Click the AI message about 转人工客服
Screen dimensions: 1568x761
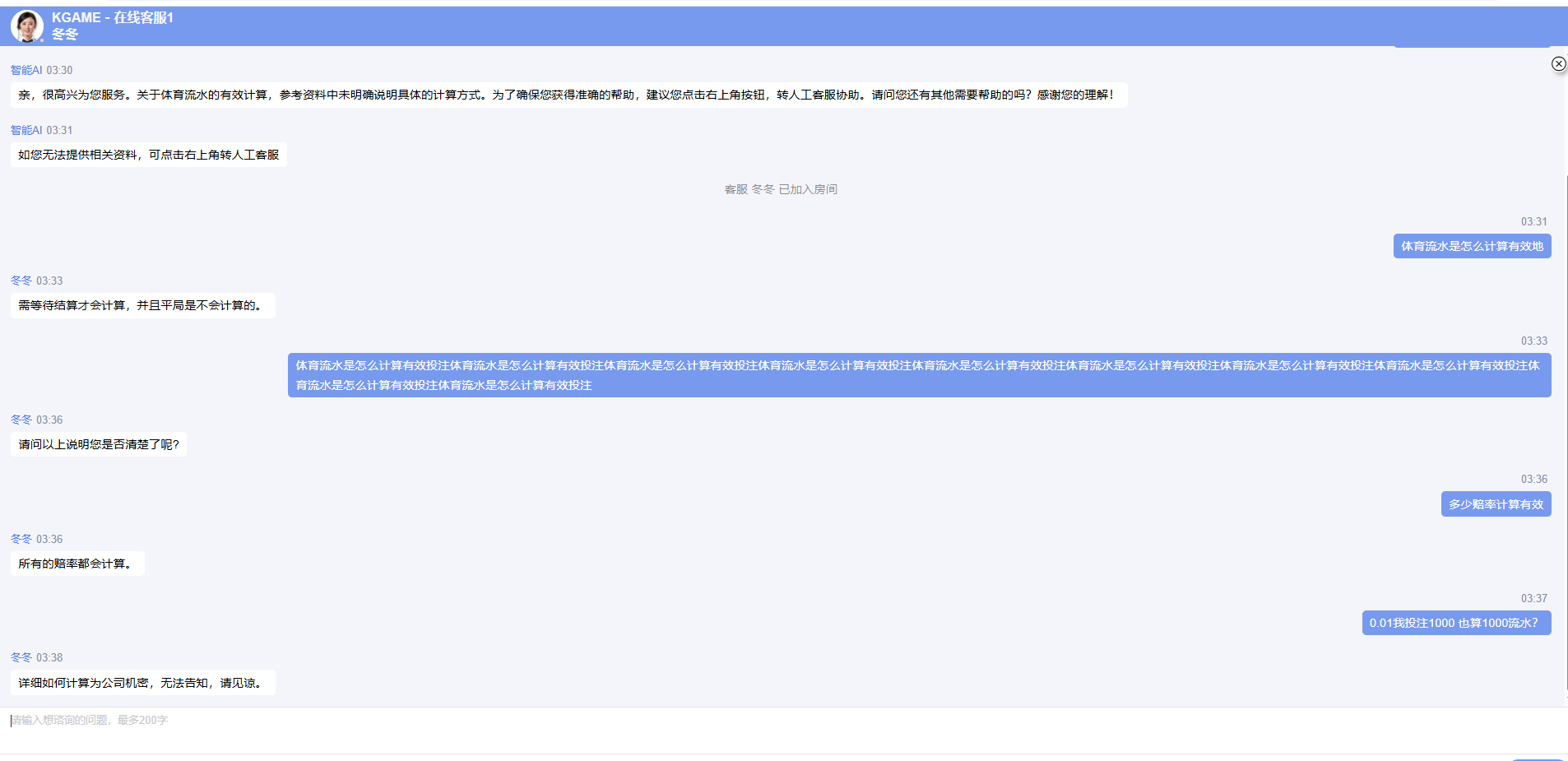149,155
